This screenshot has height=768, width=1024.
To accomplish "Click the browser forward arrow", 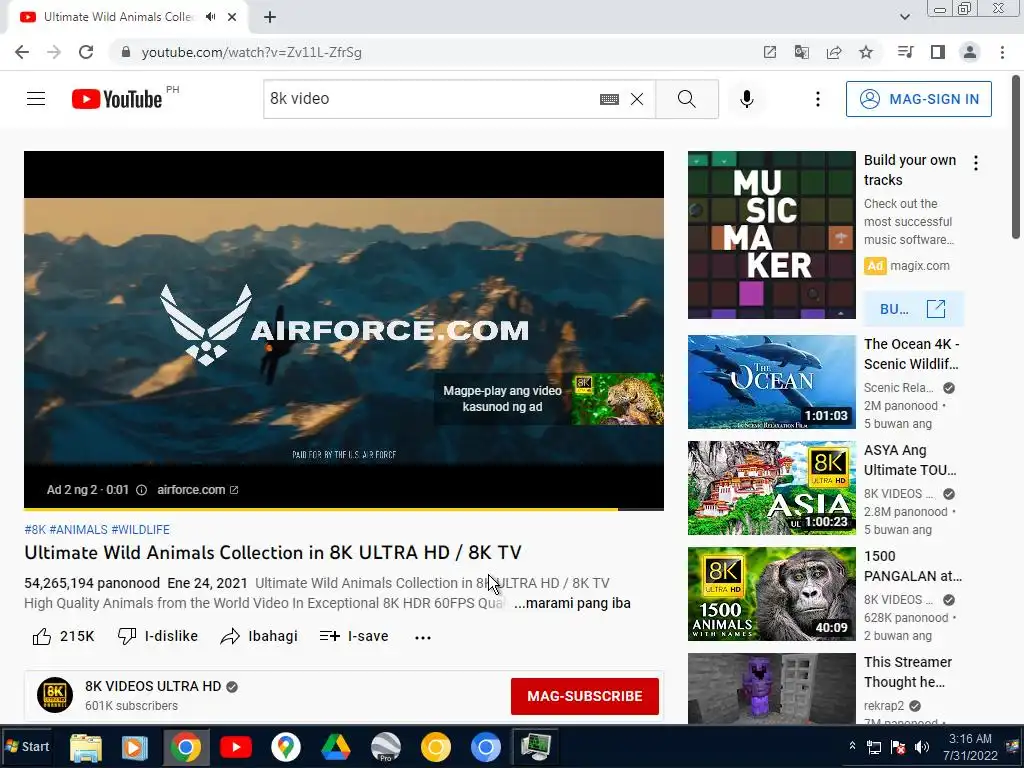I will tap(54, 52).
